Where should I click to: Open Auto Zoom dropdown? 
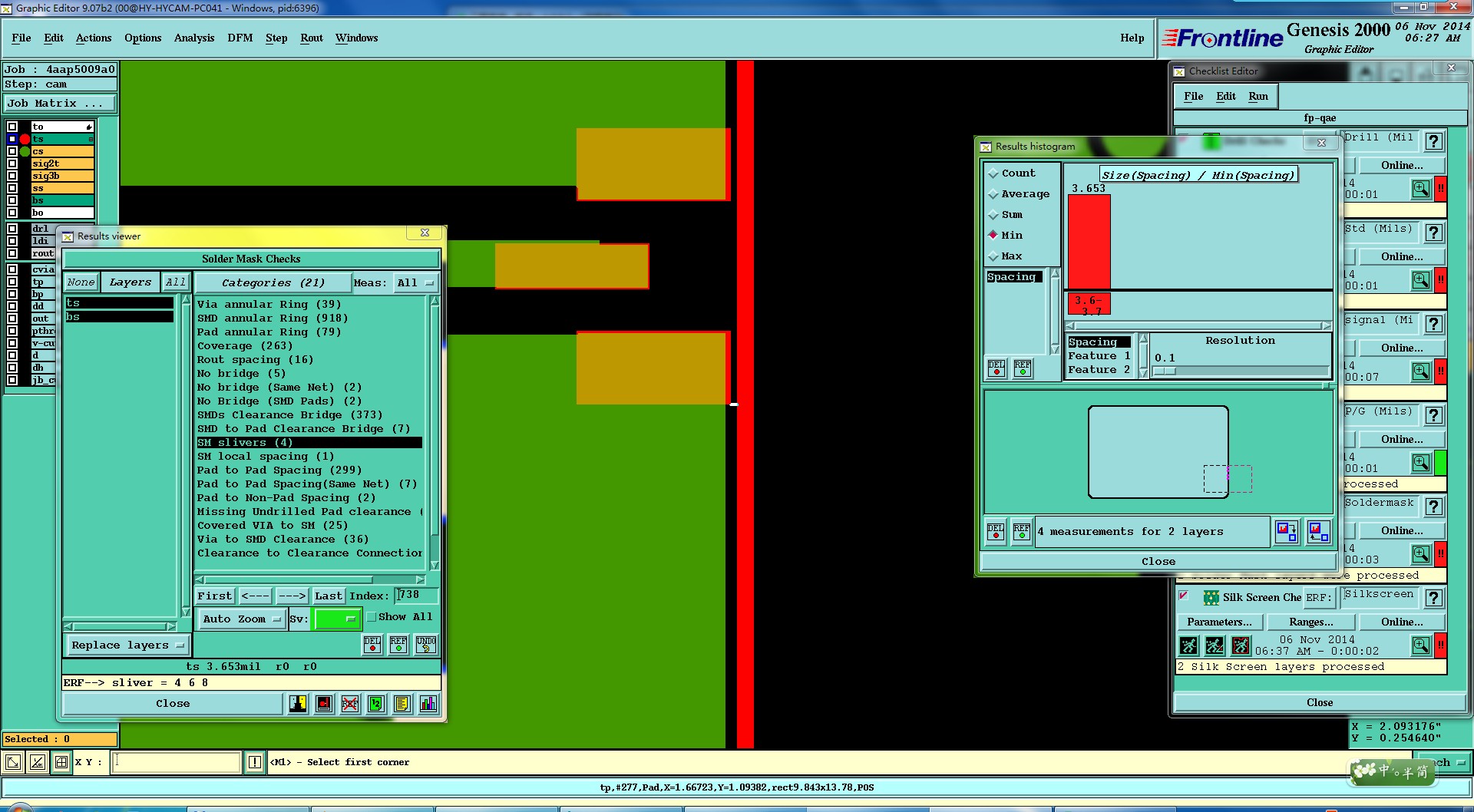[x=242, y=619]
